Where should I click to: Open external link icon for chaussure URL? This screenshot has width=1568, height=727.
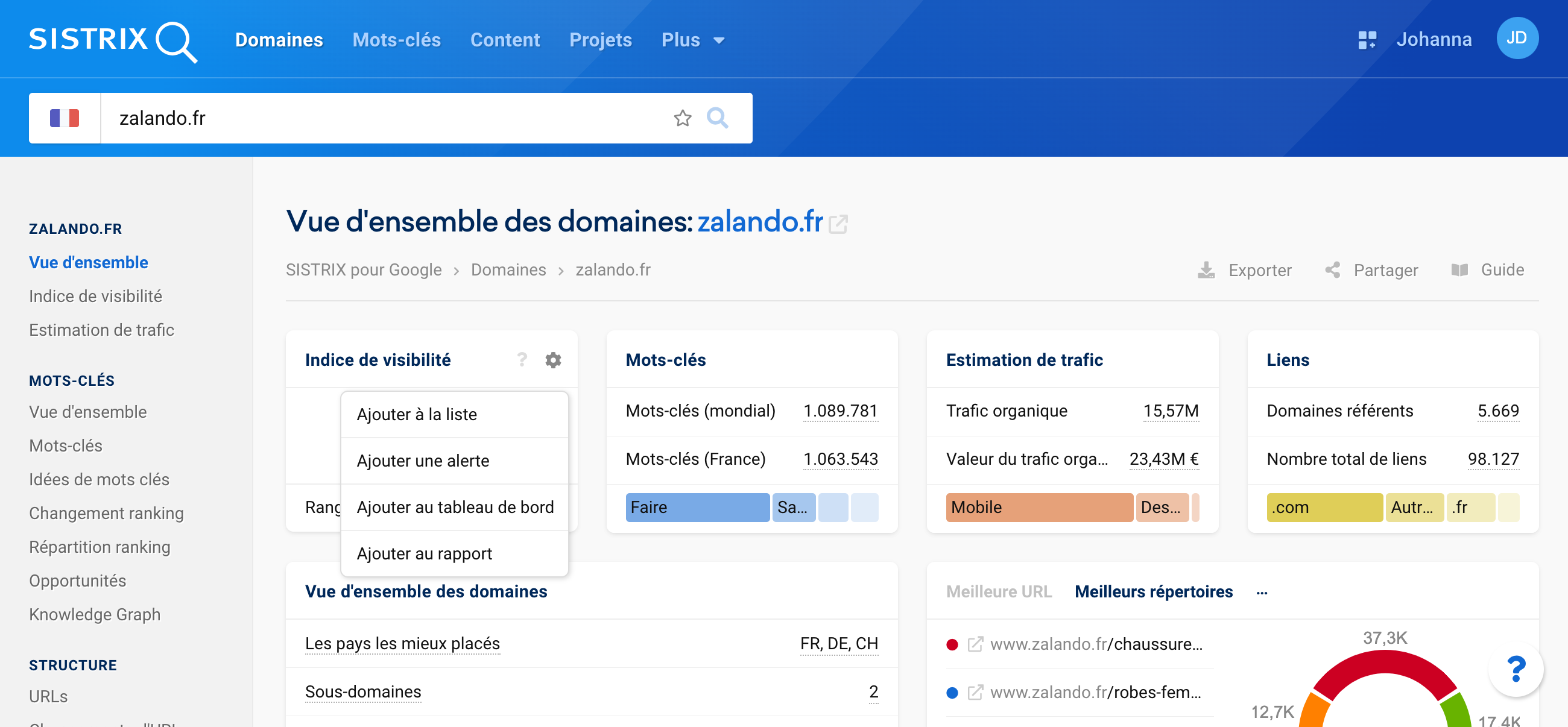(x=975, y=644)
